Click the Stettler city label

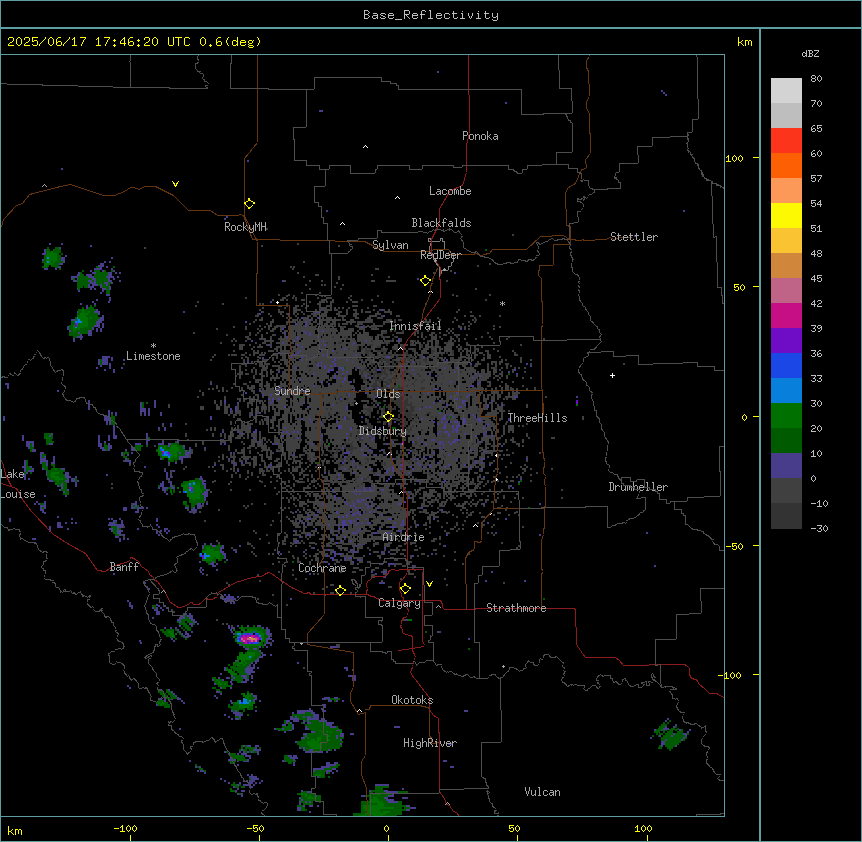click(634, 237)
